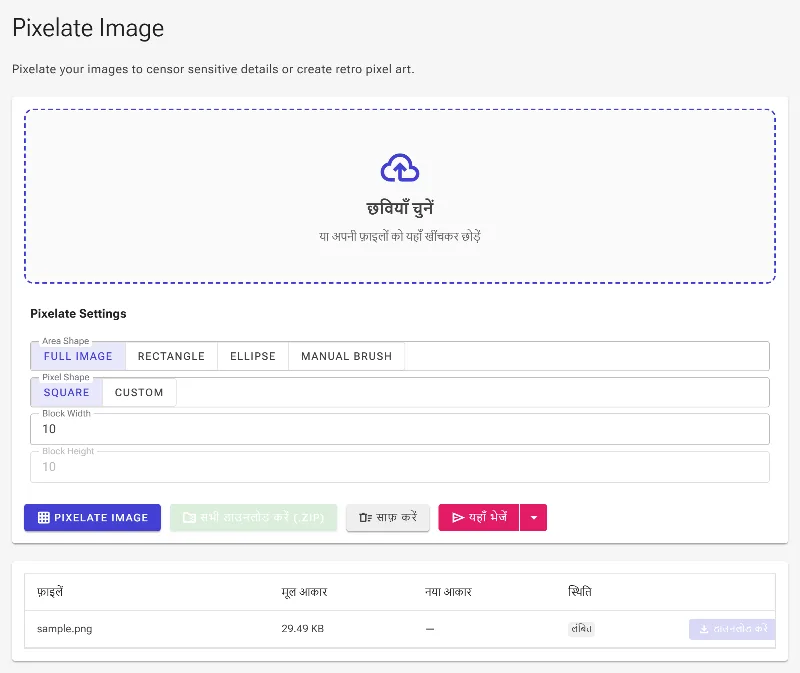Click the 29.49 KB size cell
This screenshot has width=800, height=673.
(303, 629)
